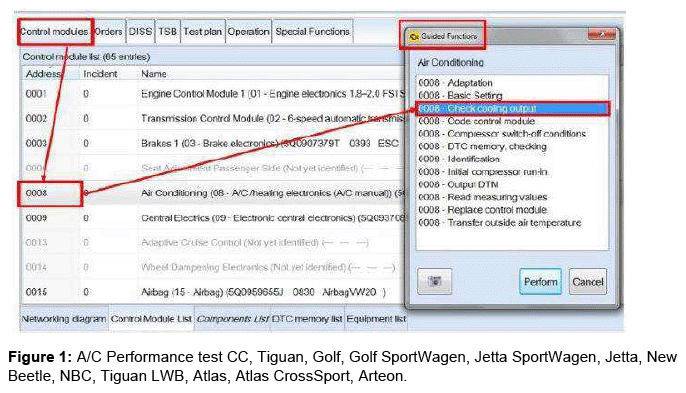Open the Equipment list tab
Screen dimensions: 686x393
click(376, 319)
